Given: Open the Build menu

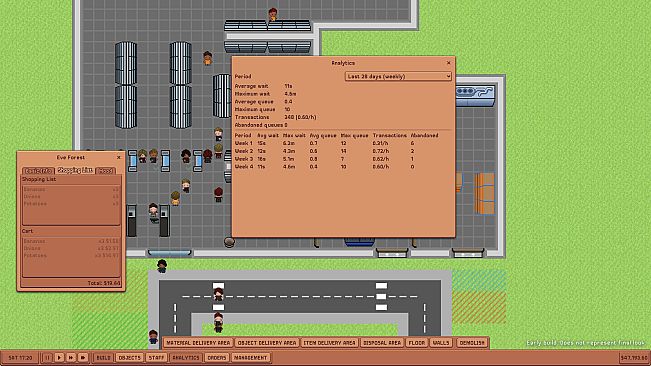Looking at the screenshot, I should [103, 357].
